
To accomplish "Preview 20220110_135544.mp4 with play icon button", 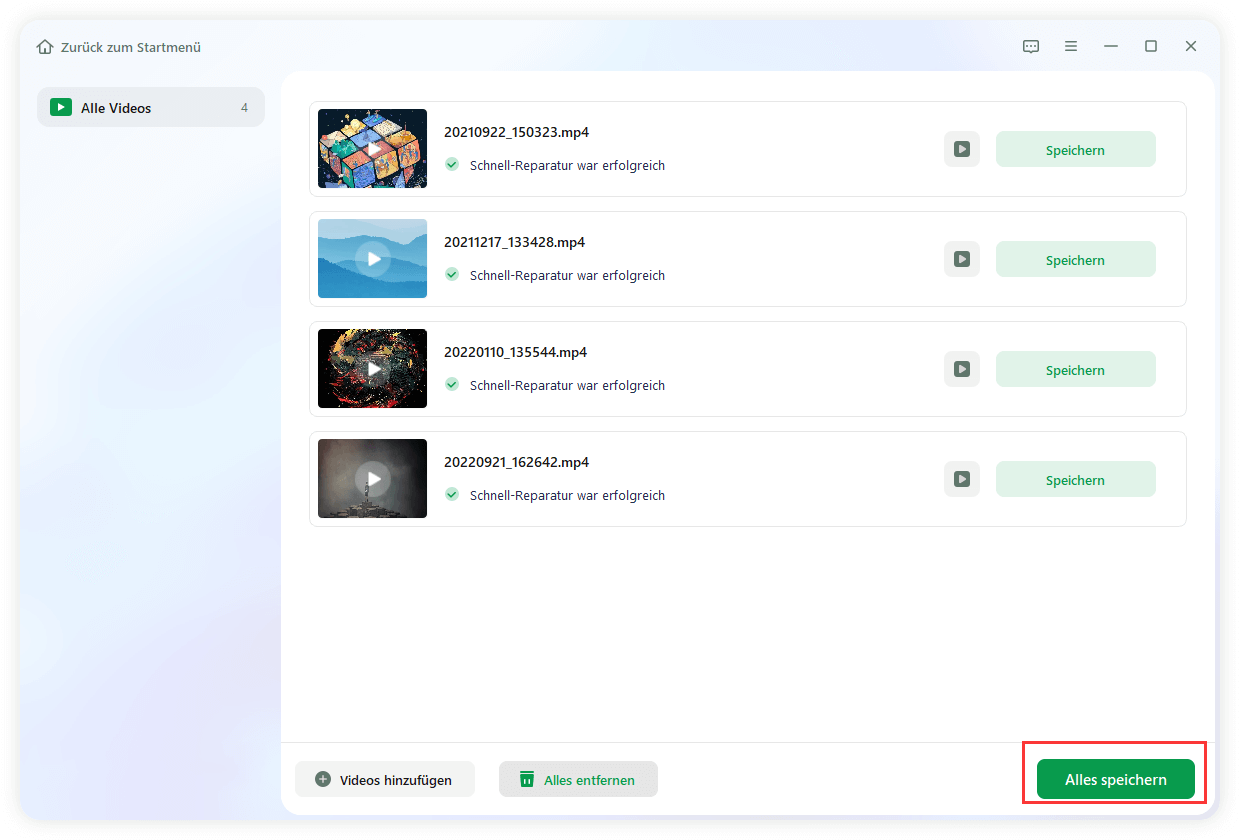I will tap(962, 369).
